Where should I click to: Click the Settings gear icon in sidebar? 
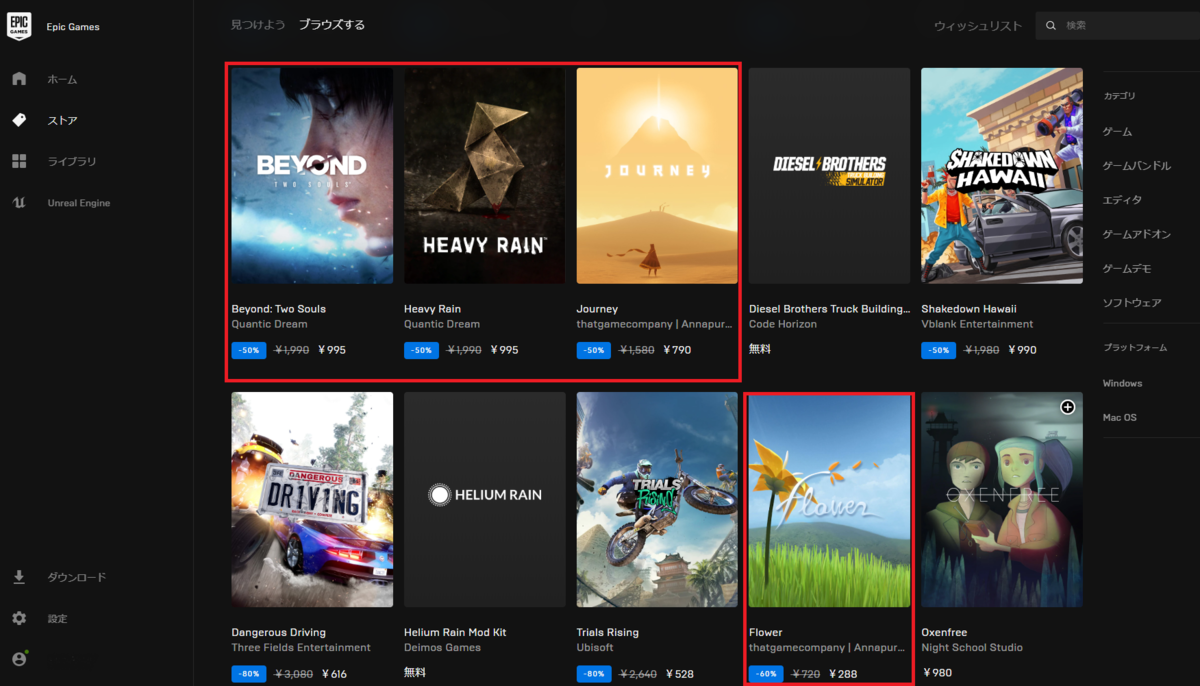pos(19,618)
